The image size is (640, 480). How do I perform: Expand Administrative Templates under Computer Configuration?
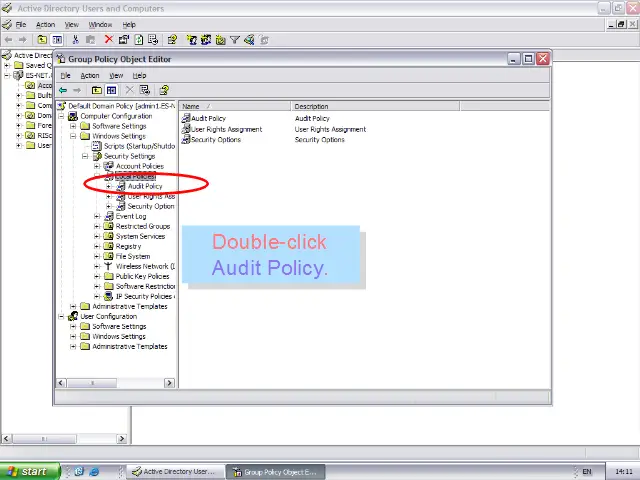coord(73,307)
